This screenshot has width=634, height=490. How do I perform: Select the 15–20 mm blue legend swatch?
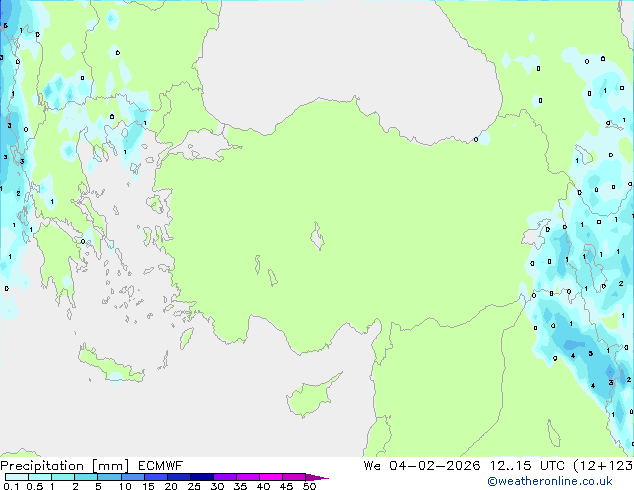click(155, 477)
